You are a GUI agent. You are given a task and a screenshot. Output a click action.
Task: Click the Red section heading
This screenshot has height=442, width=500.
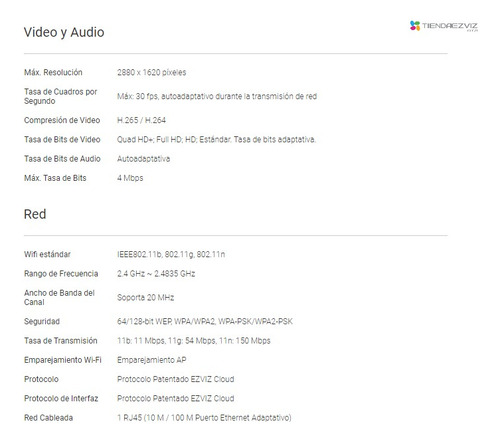point(35,214)
